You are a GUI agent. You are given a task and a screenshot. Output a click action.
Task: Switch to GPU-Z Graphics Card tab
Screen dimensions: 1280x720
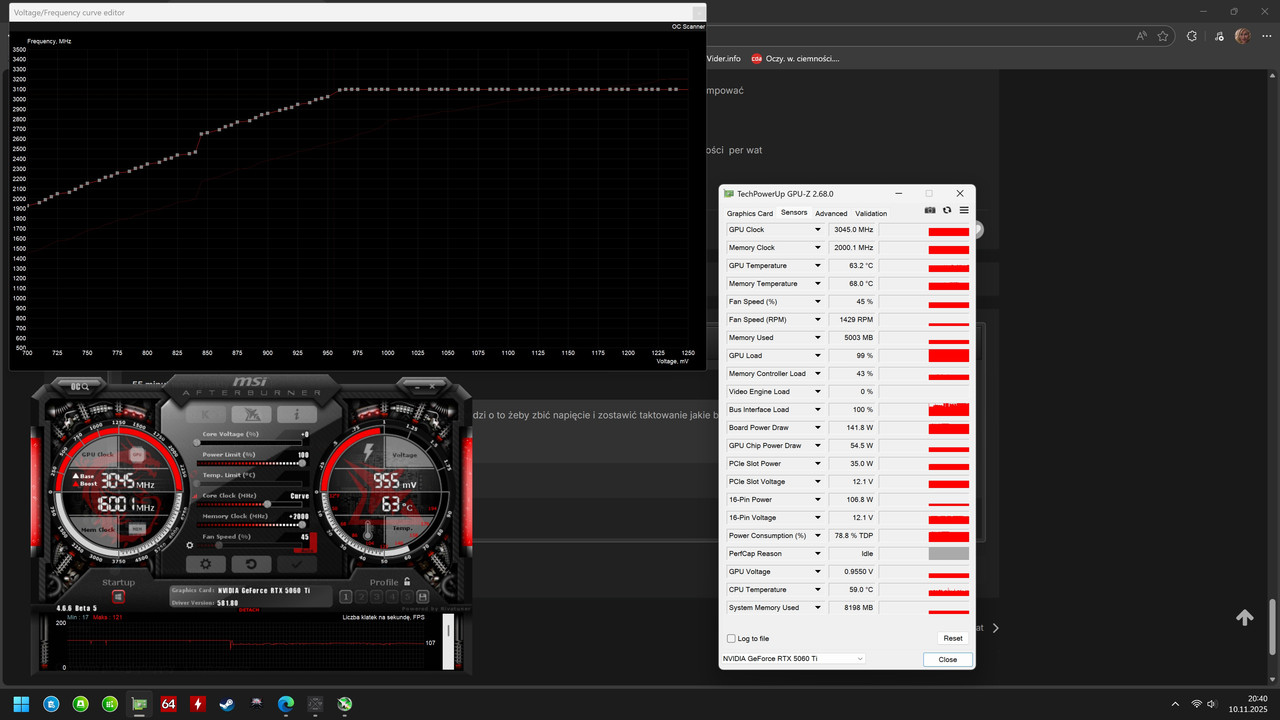point(750,213)
